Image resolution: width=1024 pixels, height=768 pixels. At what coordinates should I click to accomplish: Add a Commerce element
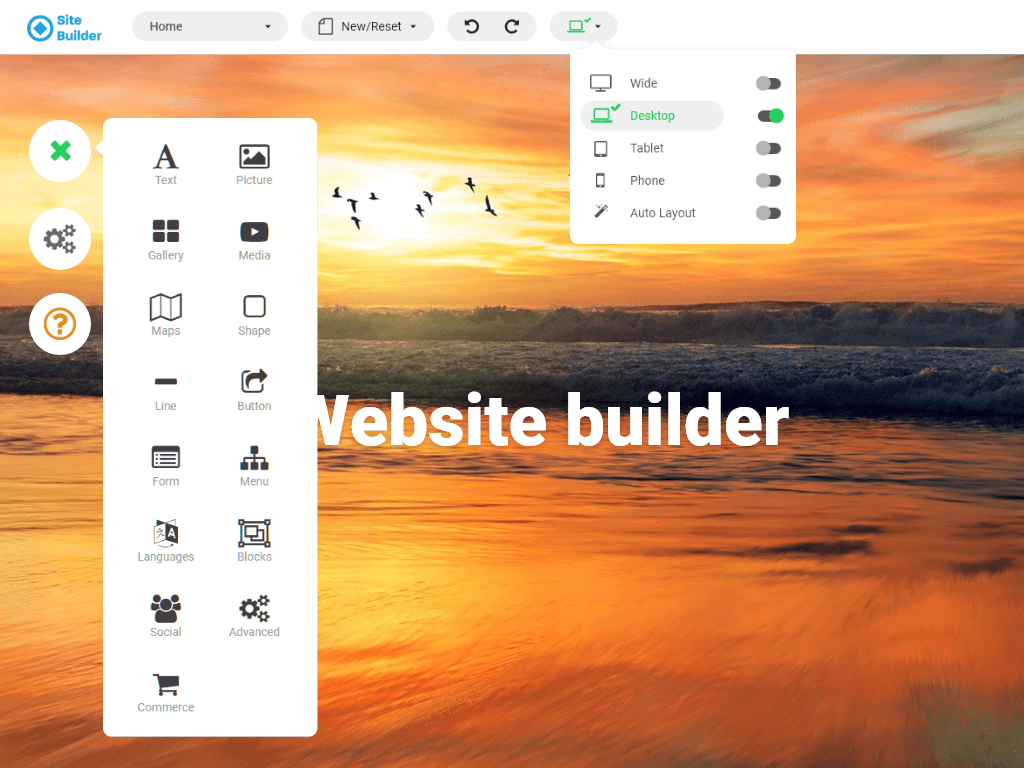tap(165, 692)
